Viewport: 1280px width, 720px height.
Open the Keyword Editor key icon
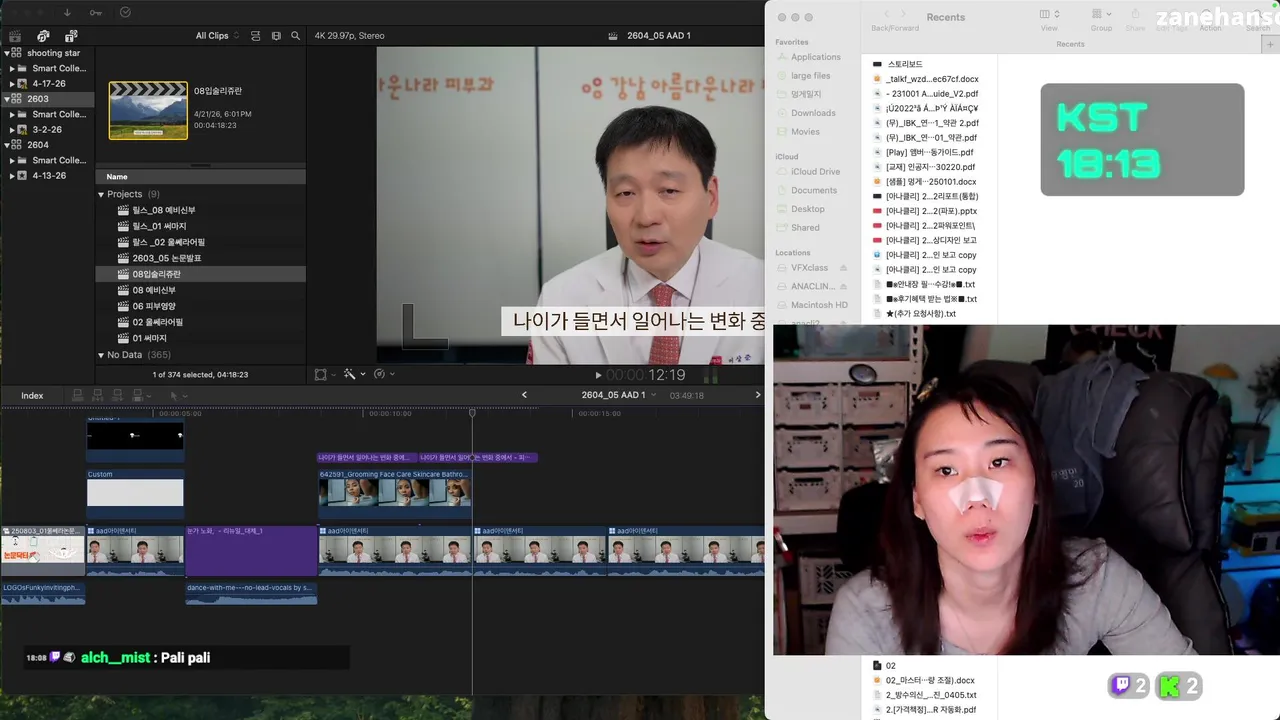96,13
